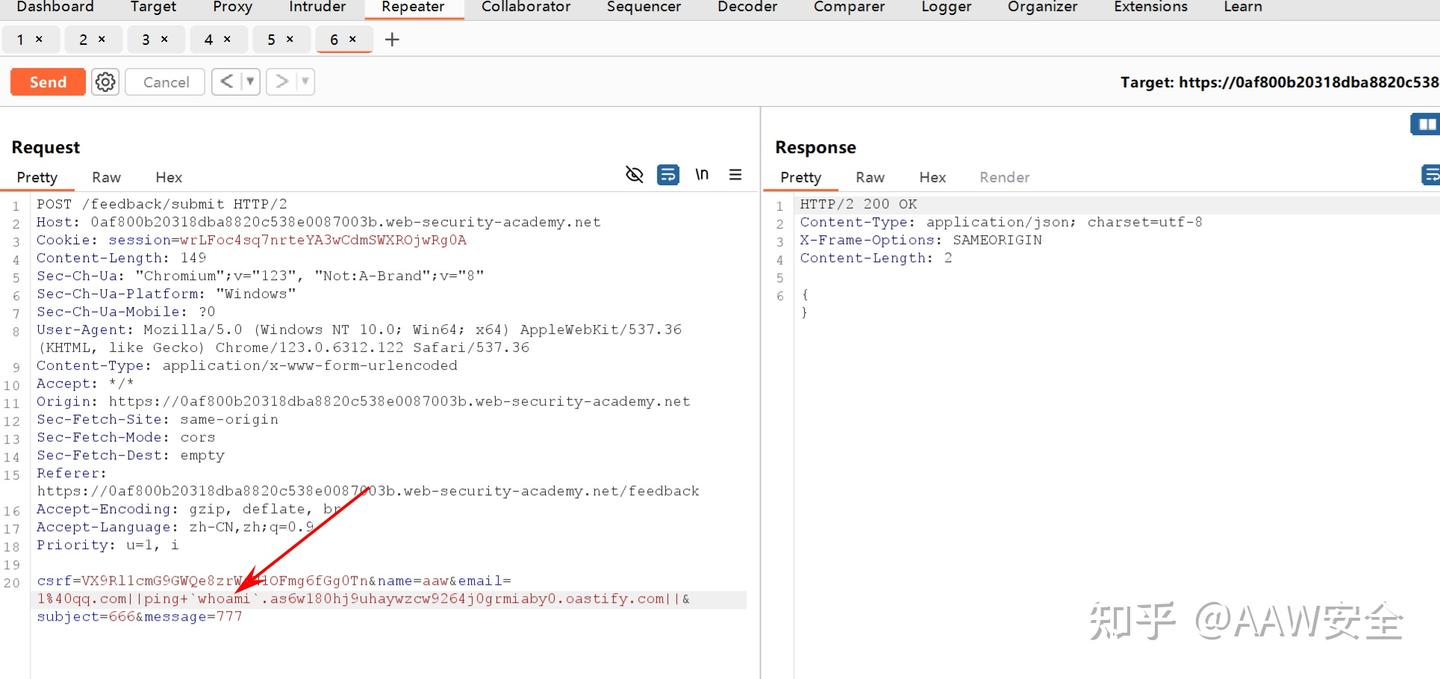This screenshot has width=1440, height=679.
Task: Open the request editor hamburger menu
Action: pyautogui.click(x=735, y=175)
